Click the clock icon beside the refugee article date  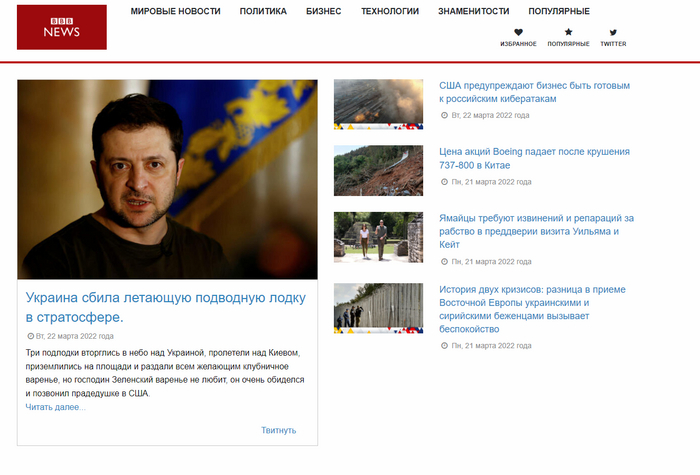tap(444, 346)
